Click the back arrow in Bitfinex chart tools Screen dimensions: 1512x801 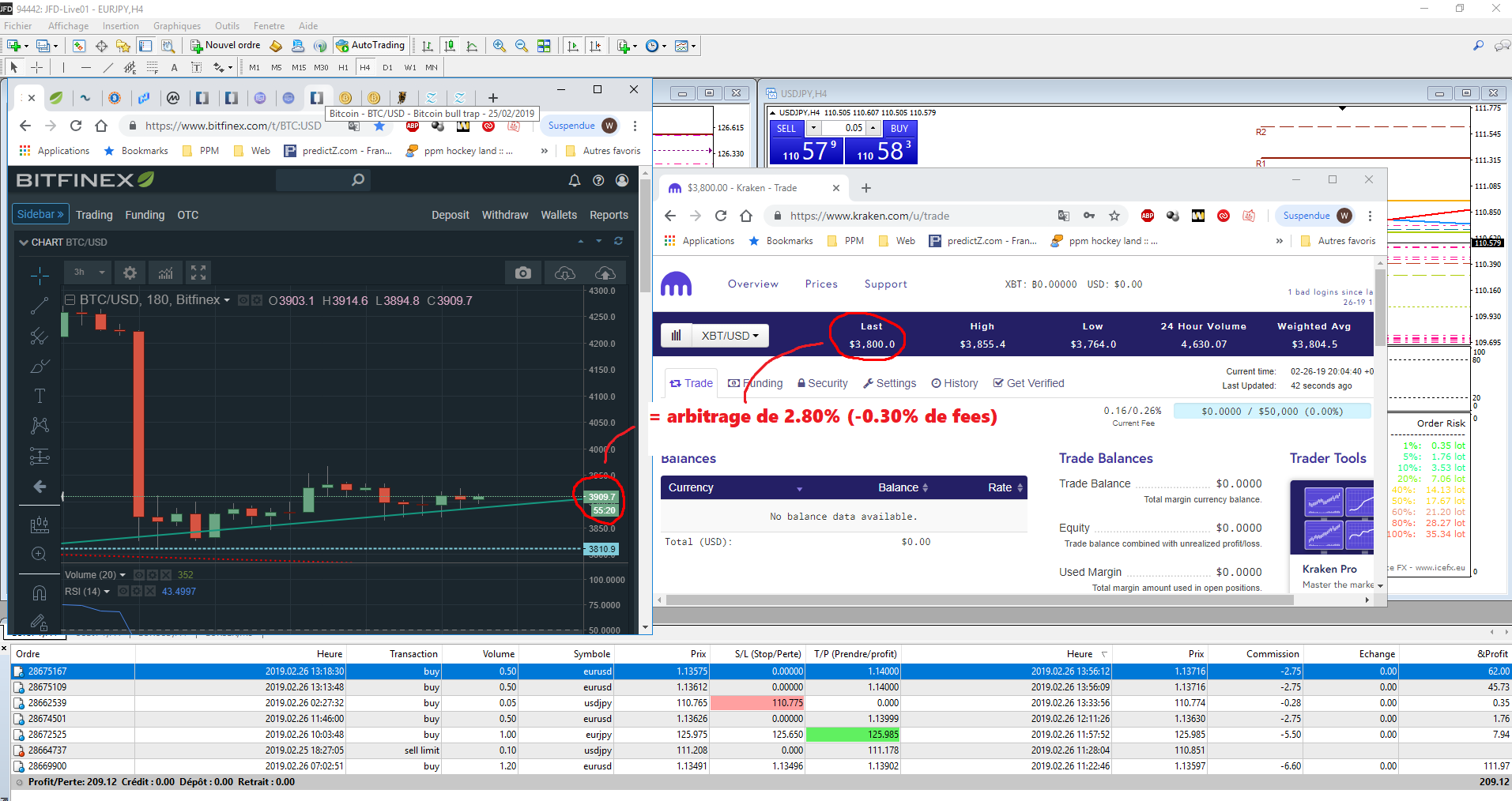pos(40,487)
